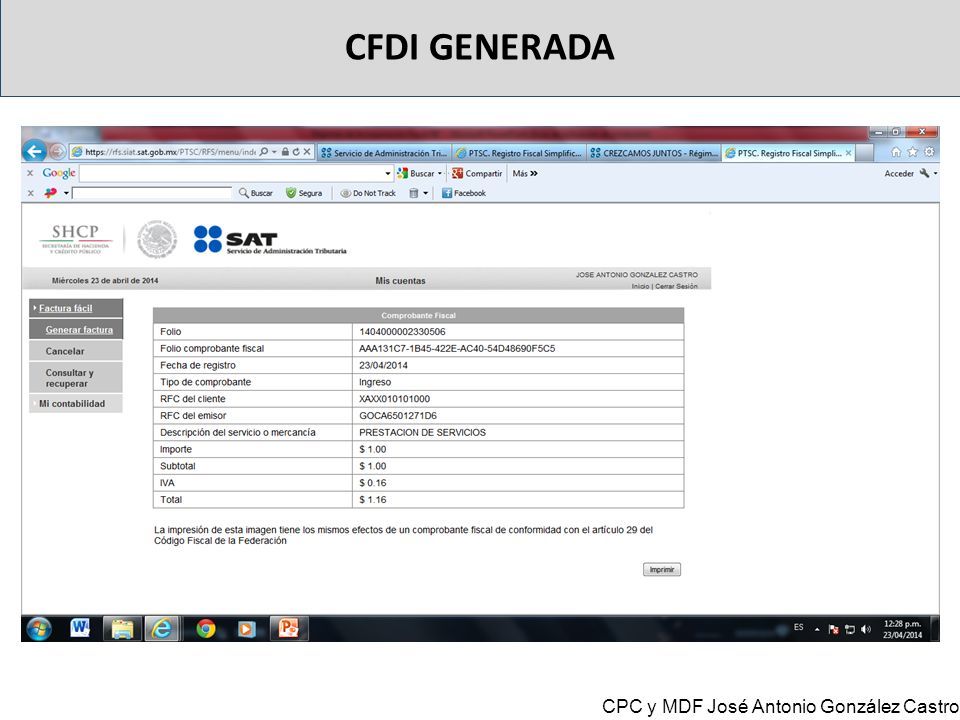Click the Segura shield button
Image resolution: width=960 pixels, height=720 pixels.
coord(304,193)
